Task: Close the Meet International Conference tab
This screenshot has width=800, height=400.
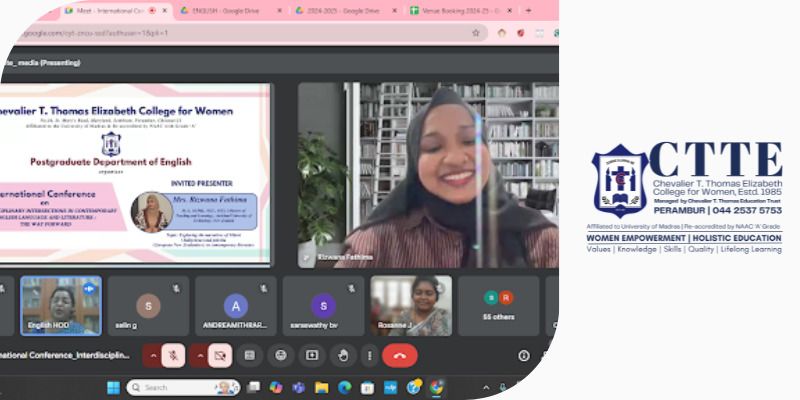Action: [164, 11]
